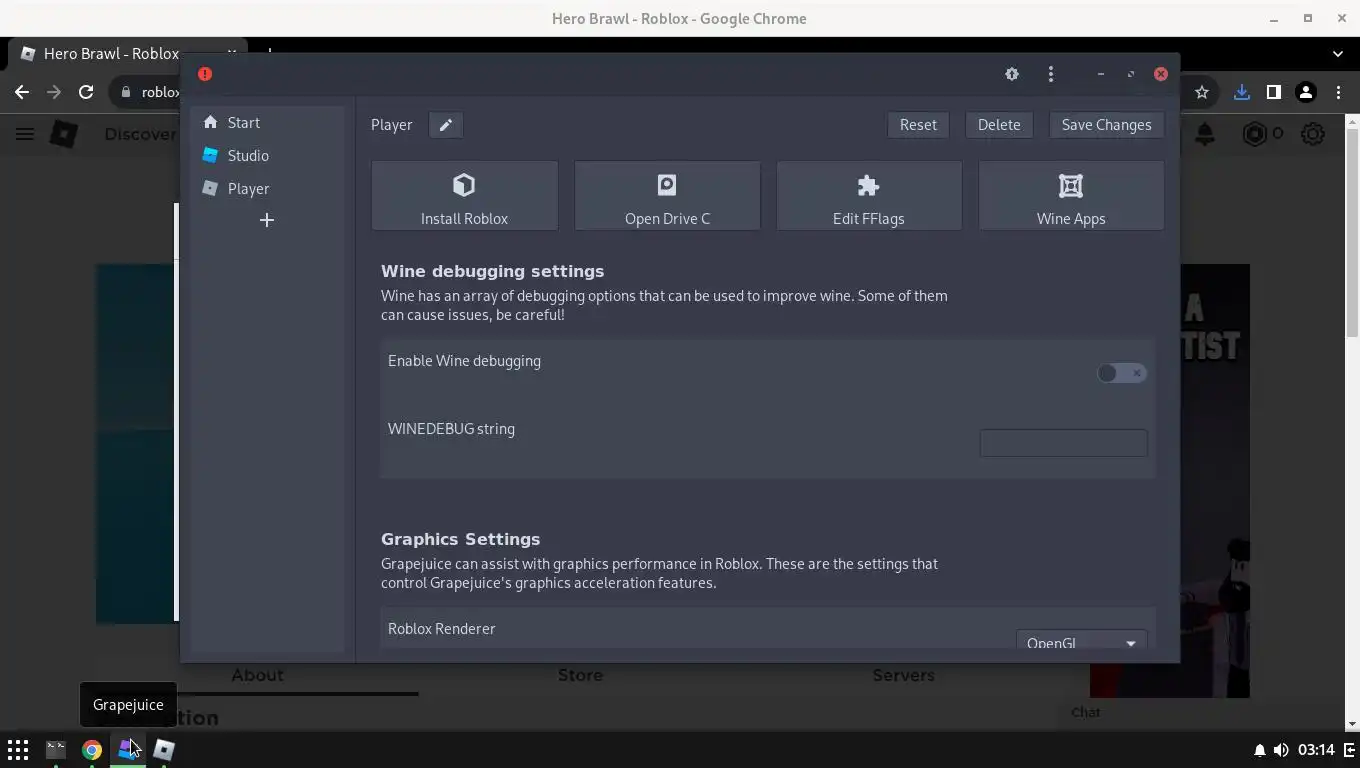This screenshot has width=1360, height=768.
Task: Open the Roblox Renderer dropdown
Action: pos(1081,642)
